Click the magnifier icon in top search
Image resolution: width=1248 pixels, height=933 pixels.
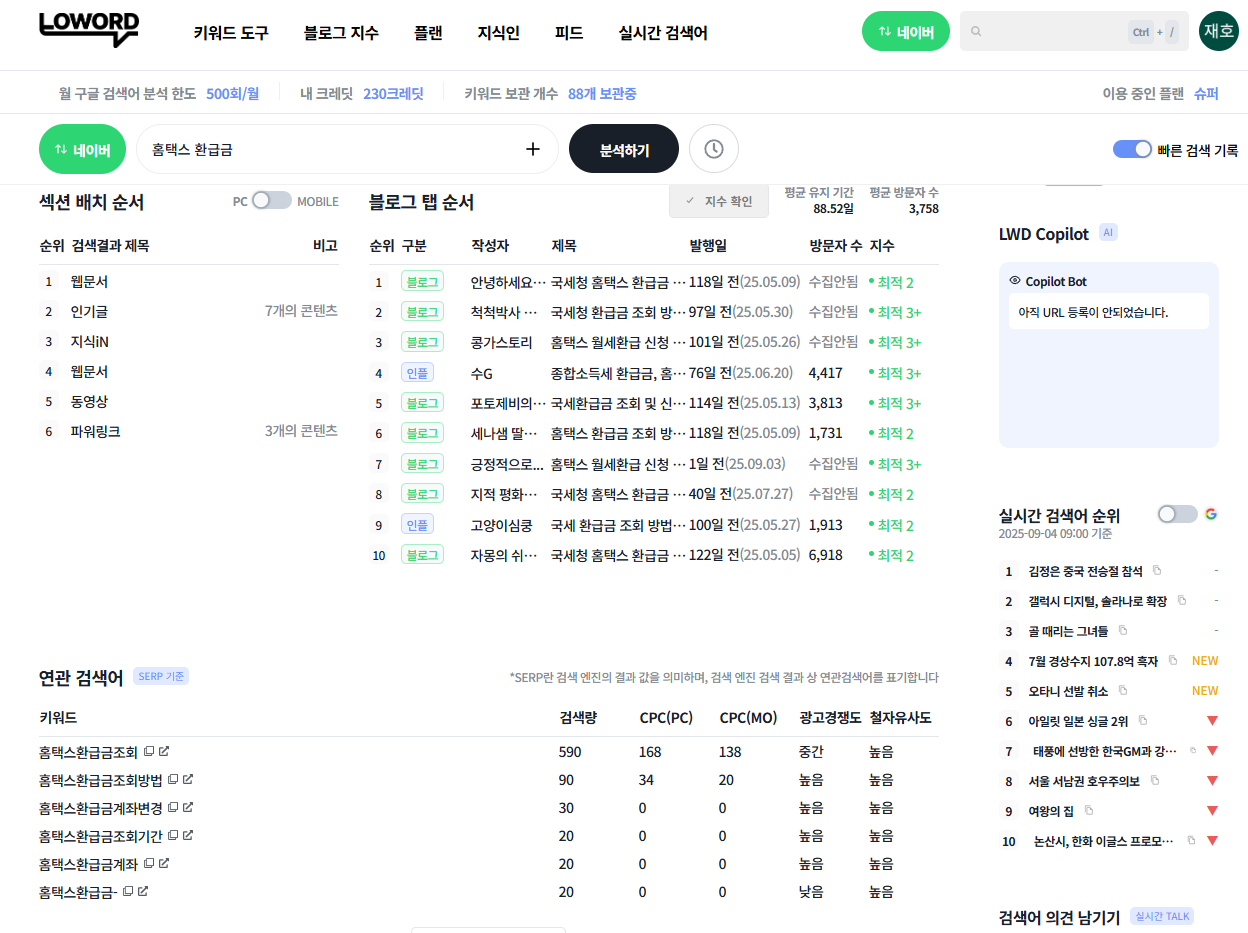click(x=976, y=32)
